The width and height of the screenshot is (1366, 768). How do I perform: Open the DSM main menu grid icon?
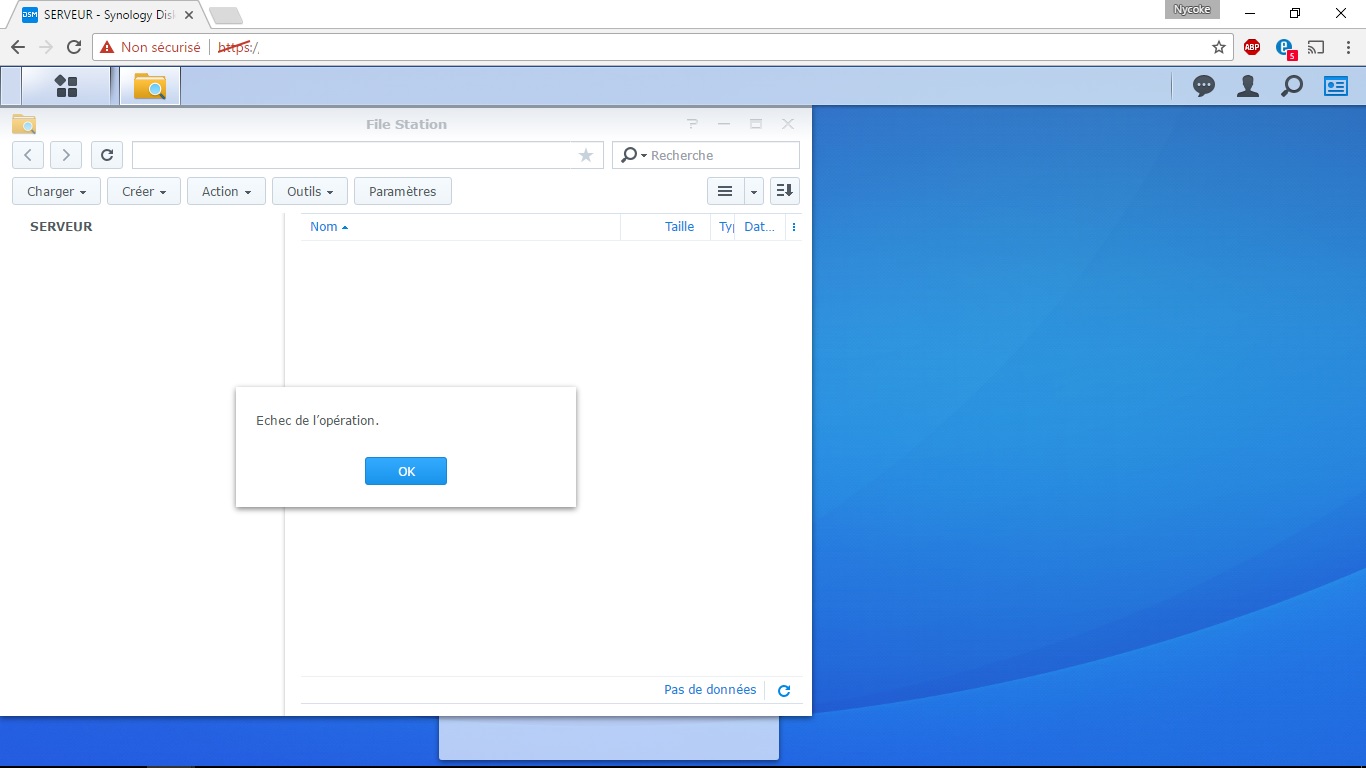coord(66,86)
